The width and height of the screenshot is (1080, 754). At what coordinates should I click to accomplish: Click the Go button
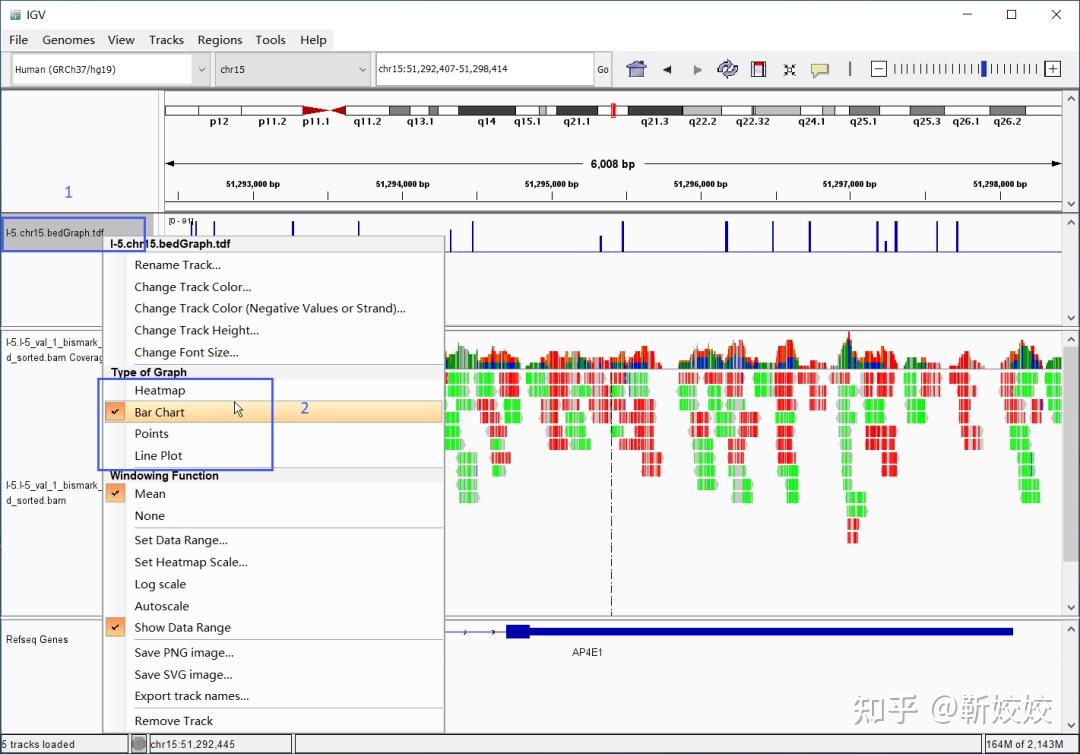(603, 70)
